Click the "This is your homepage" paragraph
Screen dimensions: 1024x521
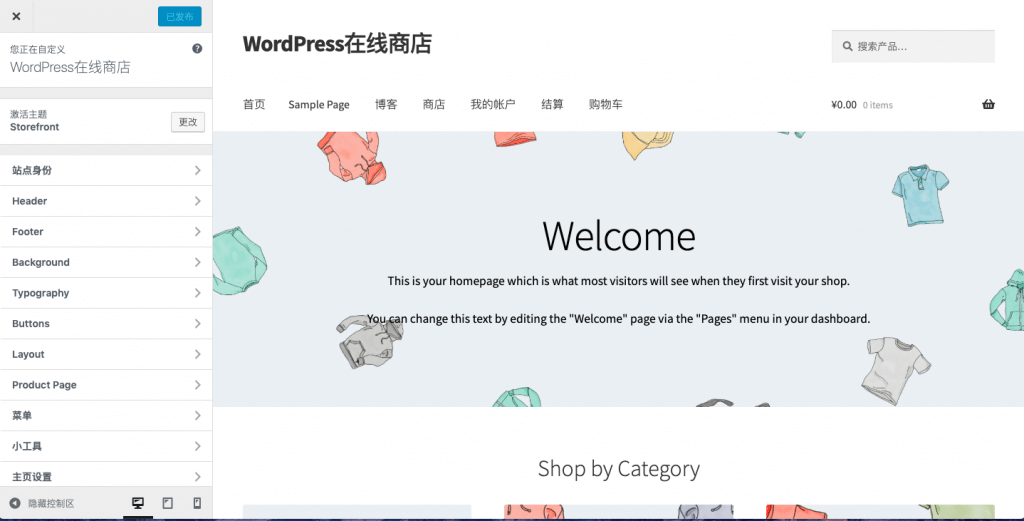coord(618,281)
